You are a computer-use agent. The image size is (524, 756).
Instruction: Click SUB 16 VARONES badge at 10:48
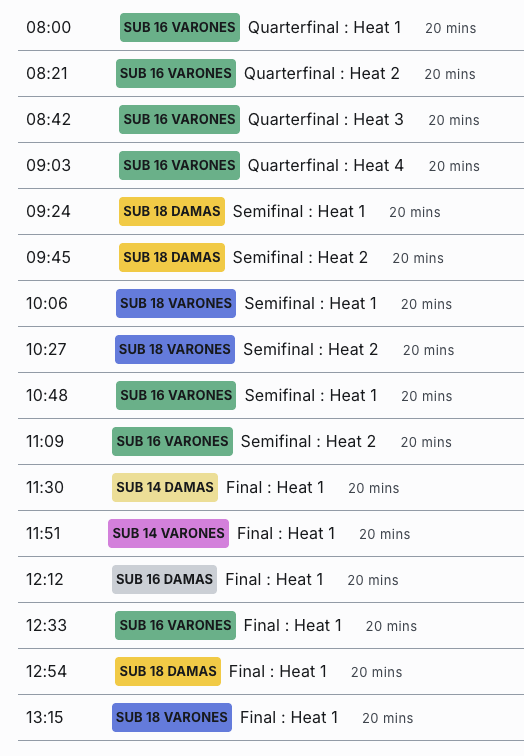click(176, 395)
